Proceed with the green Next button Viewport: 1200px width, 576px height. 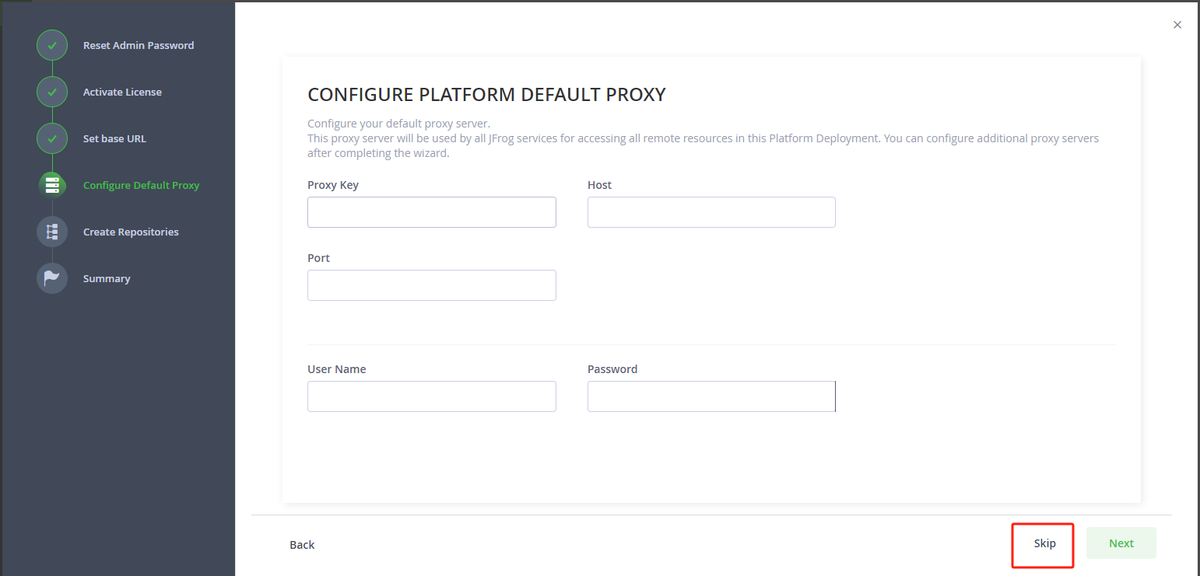pyautogui.click(x=1121, y=543)
